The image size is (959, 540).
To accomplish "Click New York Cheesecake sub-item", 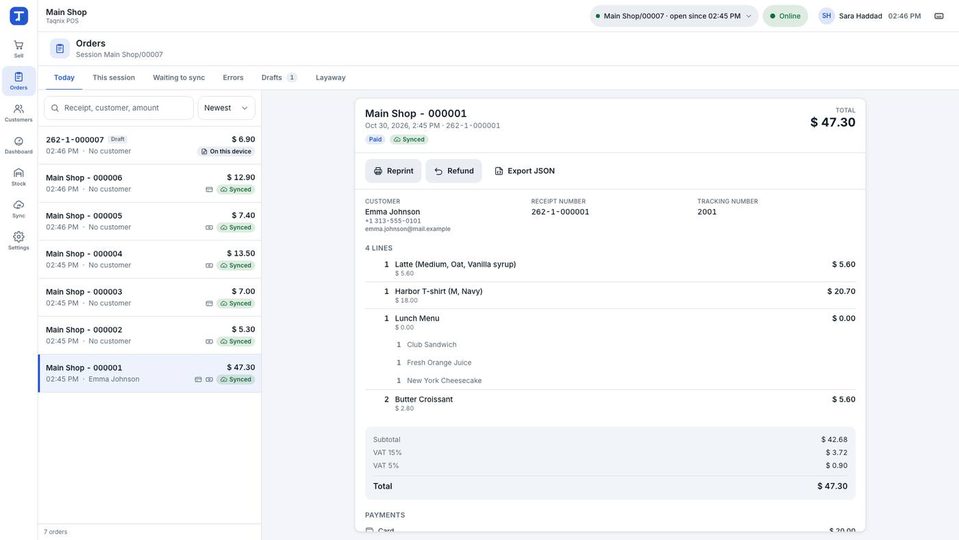I will pos(444,380).
